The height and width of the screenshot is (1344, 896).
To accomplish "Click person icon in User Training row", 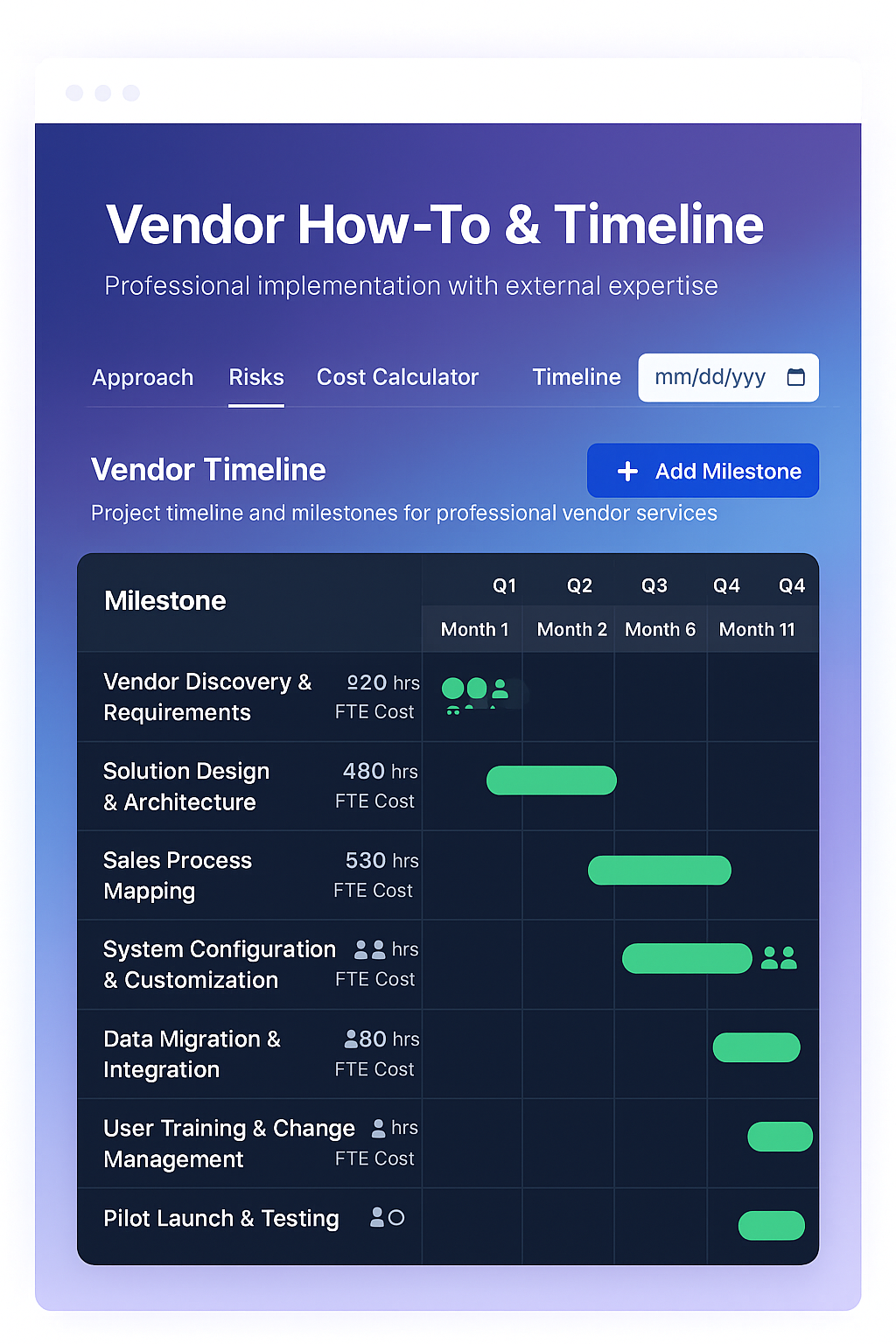I will (378, 1128).
